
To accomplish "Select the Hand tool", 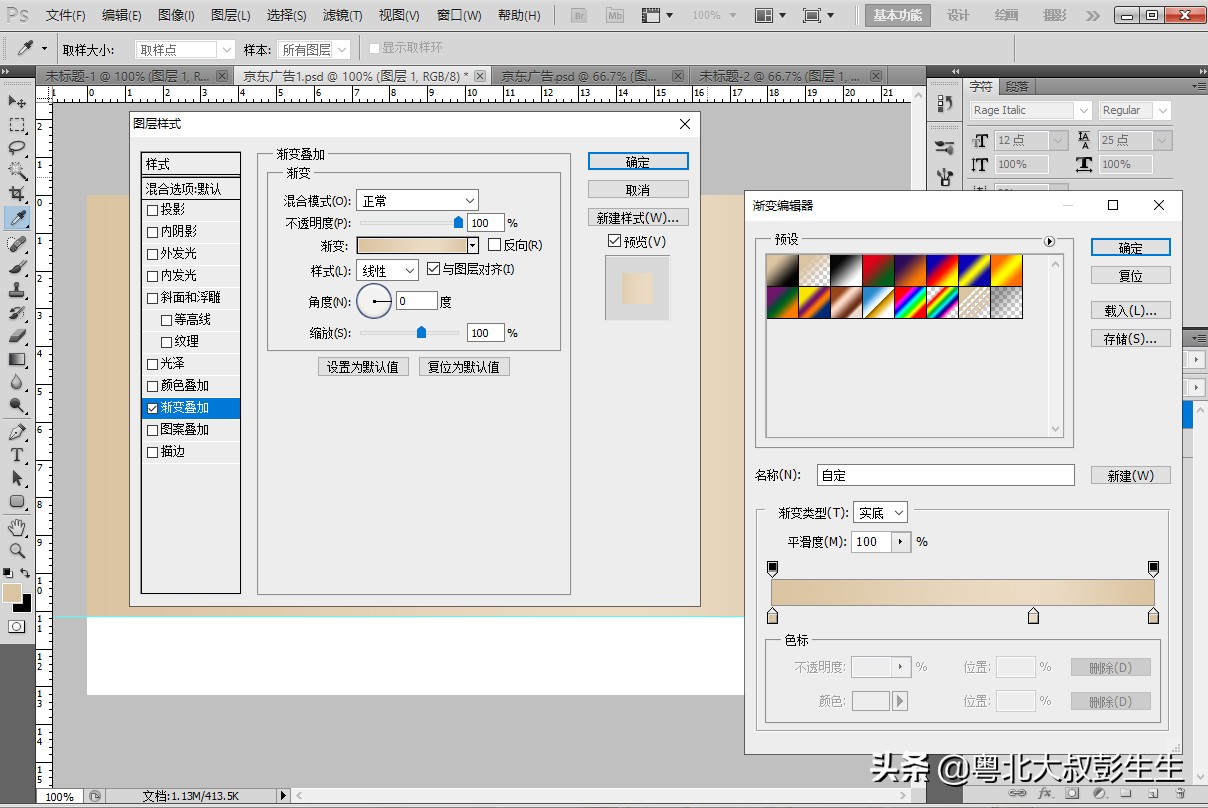I will 17,527.
